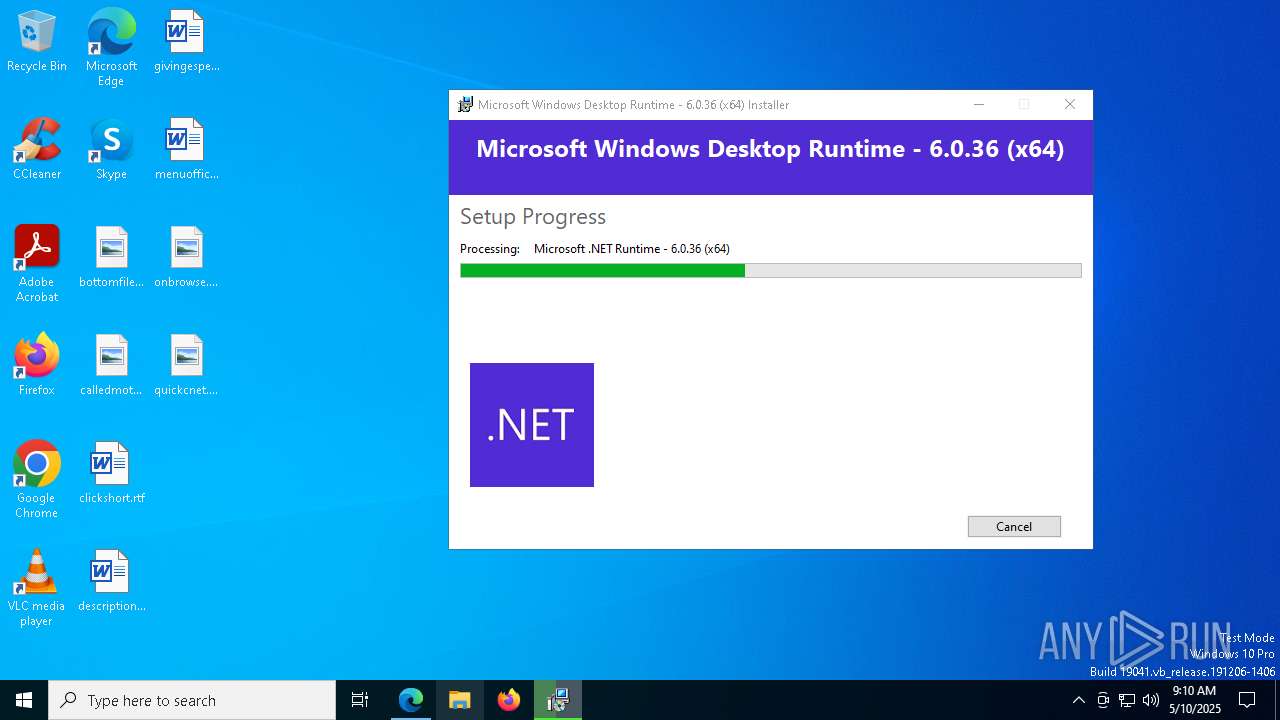The height and width of the screenshot is (720, 1280).
Task: Launch Firefox from the taskbar
Action: click(509, 700)
